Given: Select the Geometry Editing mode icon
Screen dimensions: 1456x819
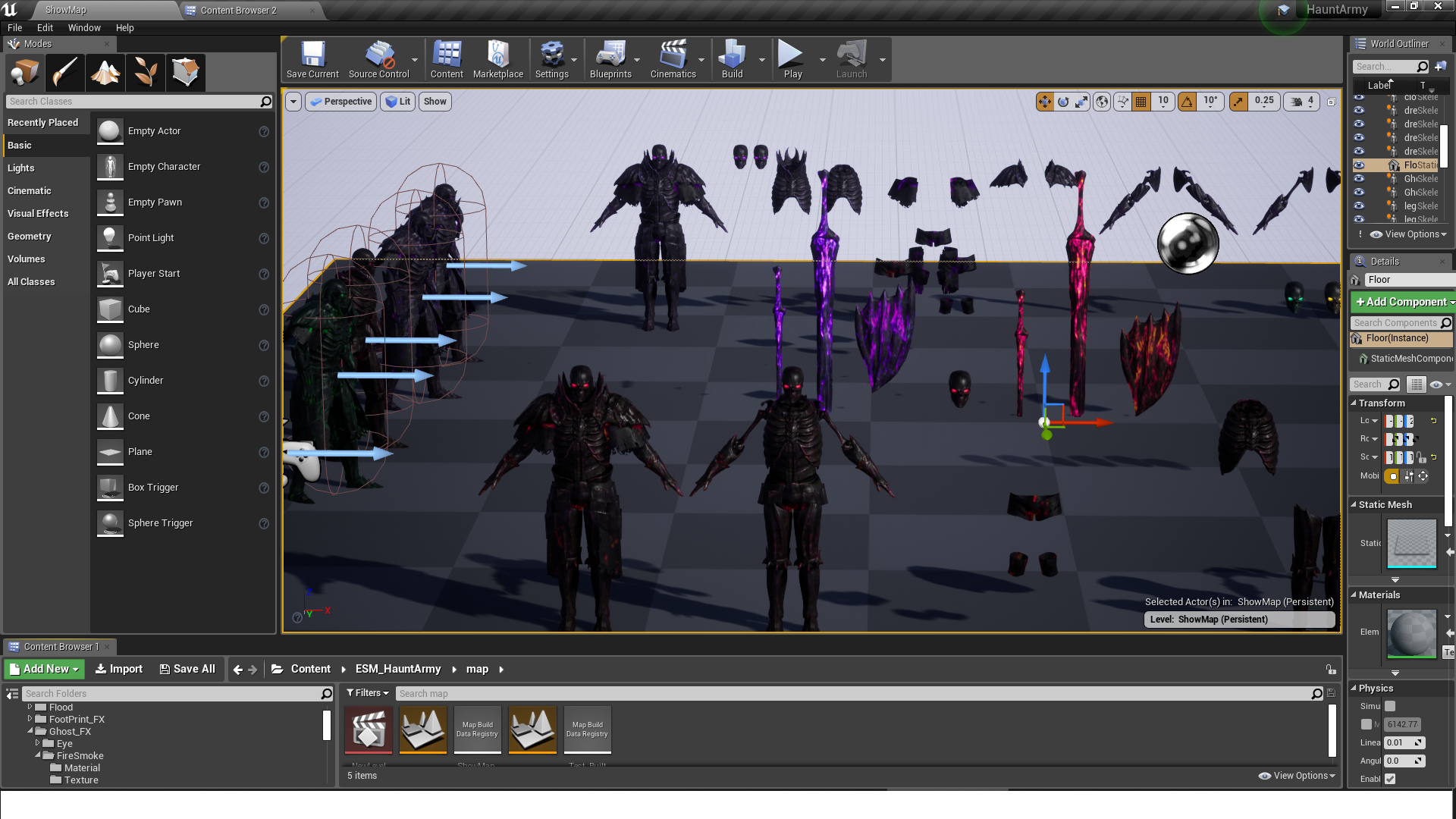Looking at the screenshot, I should (186, 73).
